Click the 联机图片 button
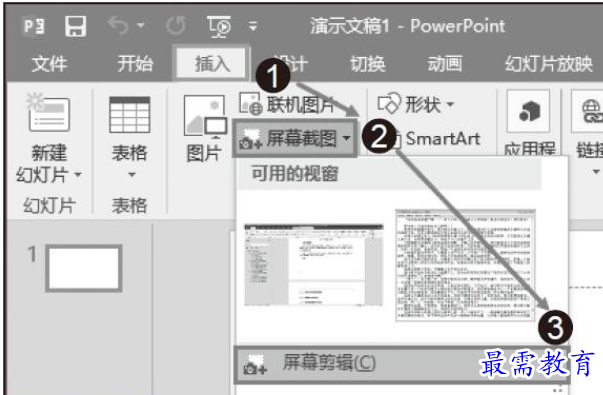Image resolution: width=603 pixels, height=395 pixels. (x=286, y=104)
